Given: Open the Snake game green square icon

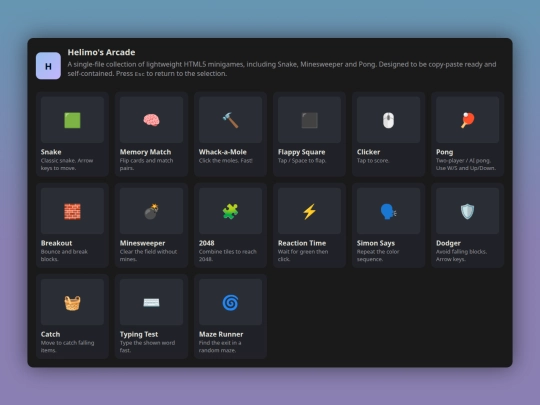Looking at the screenshot, I should (72, 120).
